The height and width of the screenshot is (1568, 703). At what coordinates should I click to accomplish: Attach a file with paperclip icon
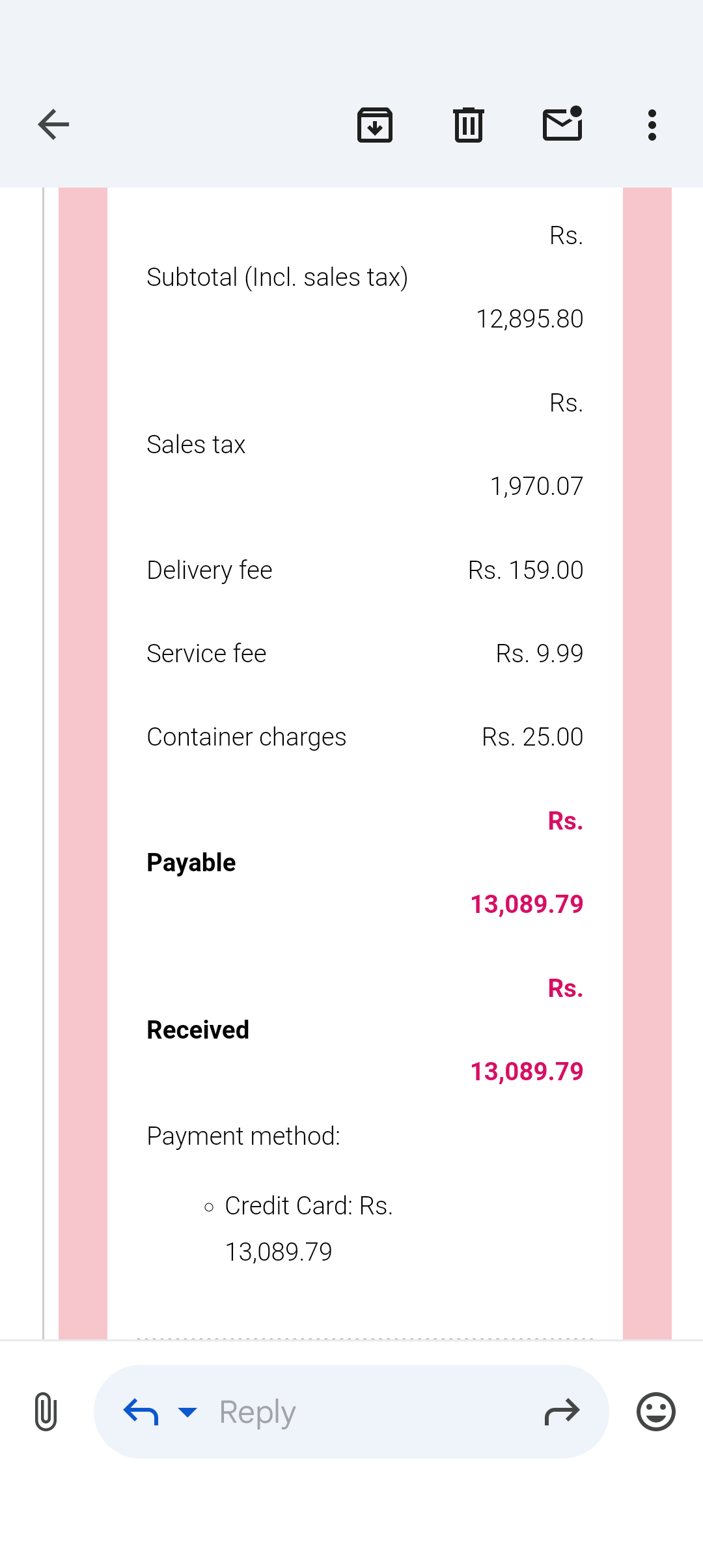(46, 1411)
